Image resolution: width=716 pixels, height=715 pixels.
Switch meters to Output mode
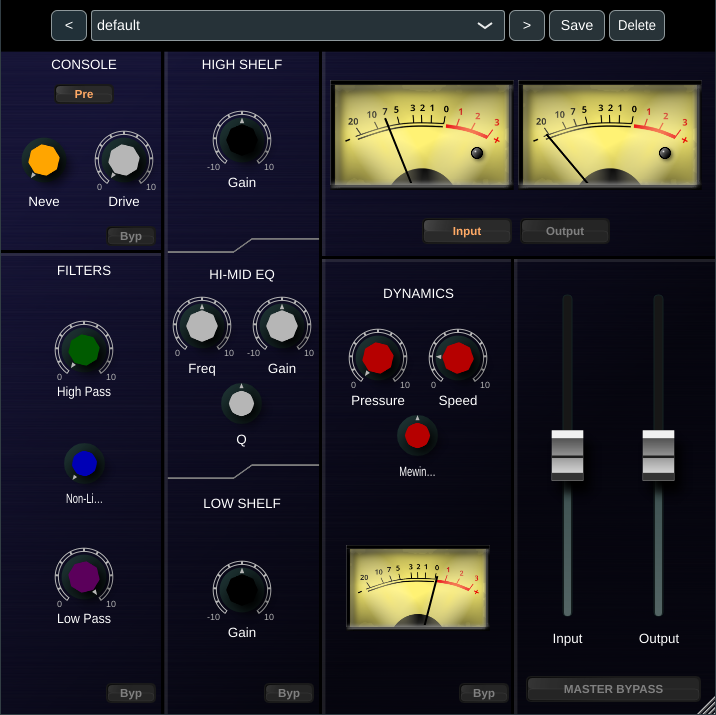[x=565, y=231]
